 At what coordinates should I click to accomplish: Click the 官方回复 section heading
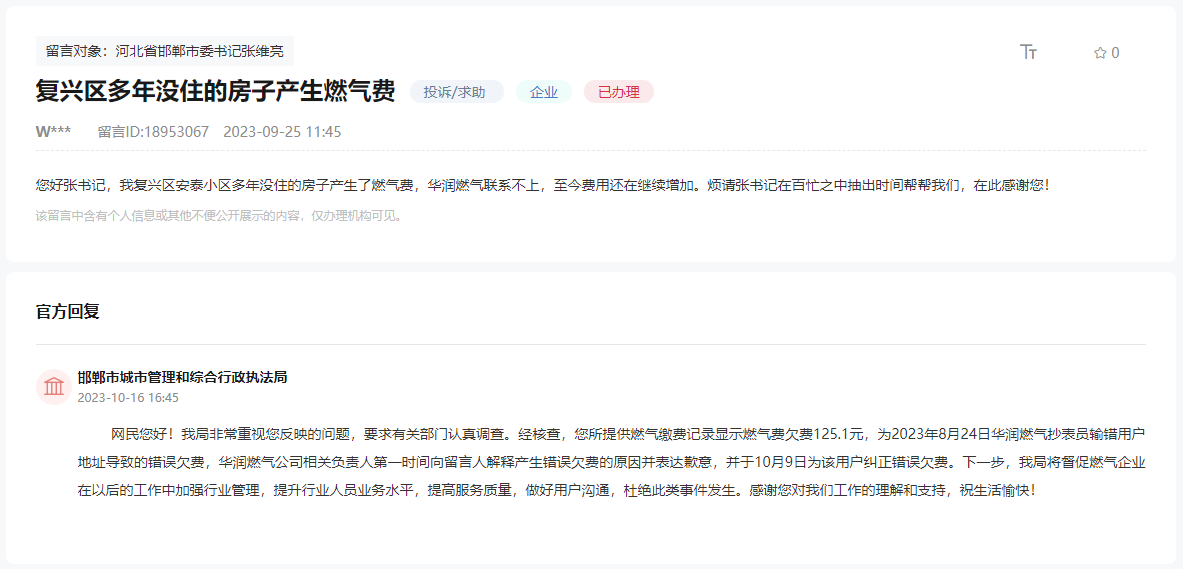pos(68,312)
